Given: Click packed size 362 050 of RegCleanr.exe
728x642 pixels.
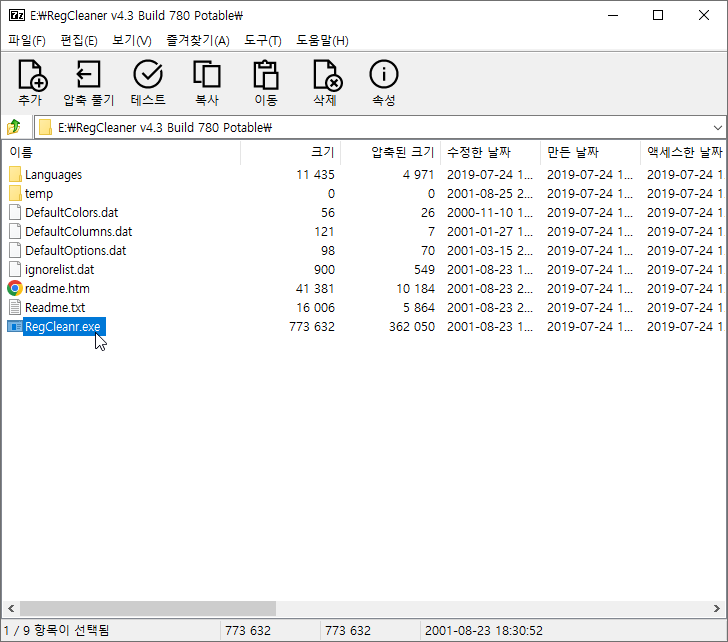Looking at the screenshot, I should [412, 327].
